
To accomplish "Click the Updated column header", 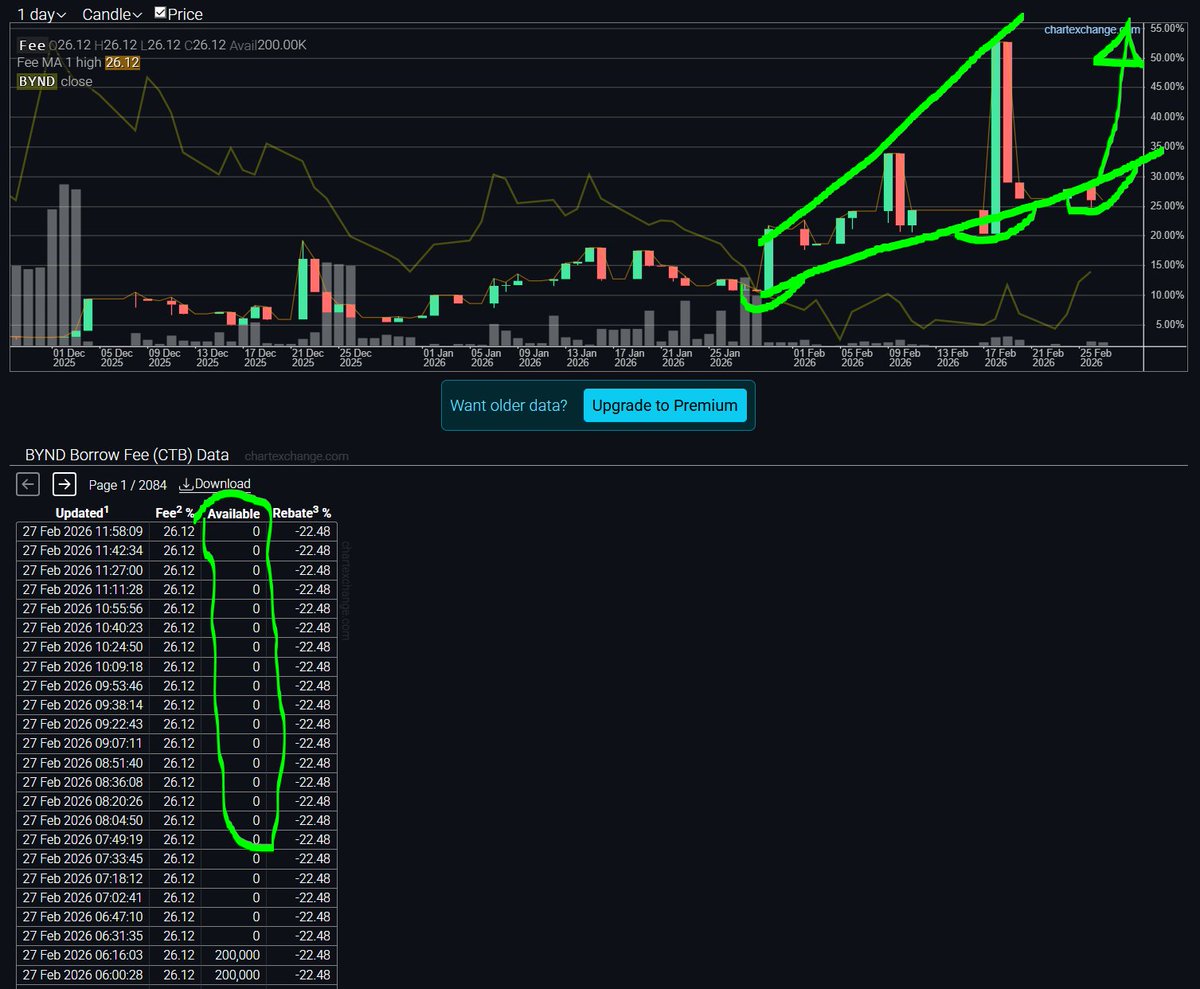I will (x=83, y=513).
